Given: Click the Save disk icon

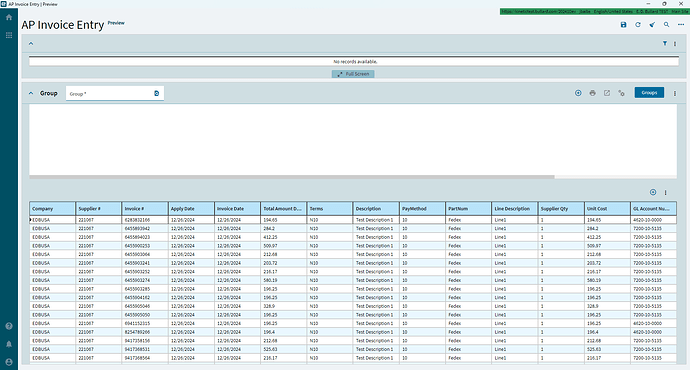Looking at the screenshot, I should tap(623, 25).
